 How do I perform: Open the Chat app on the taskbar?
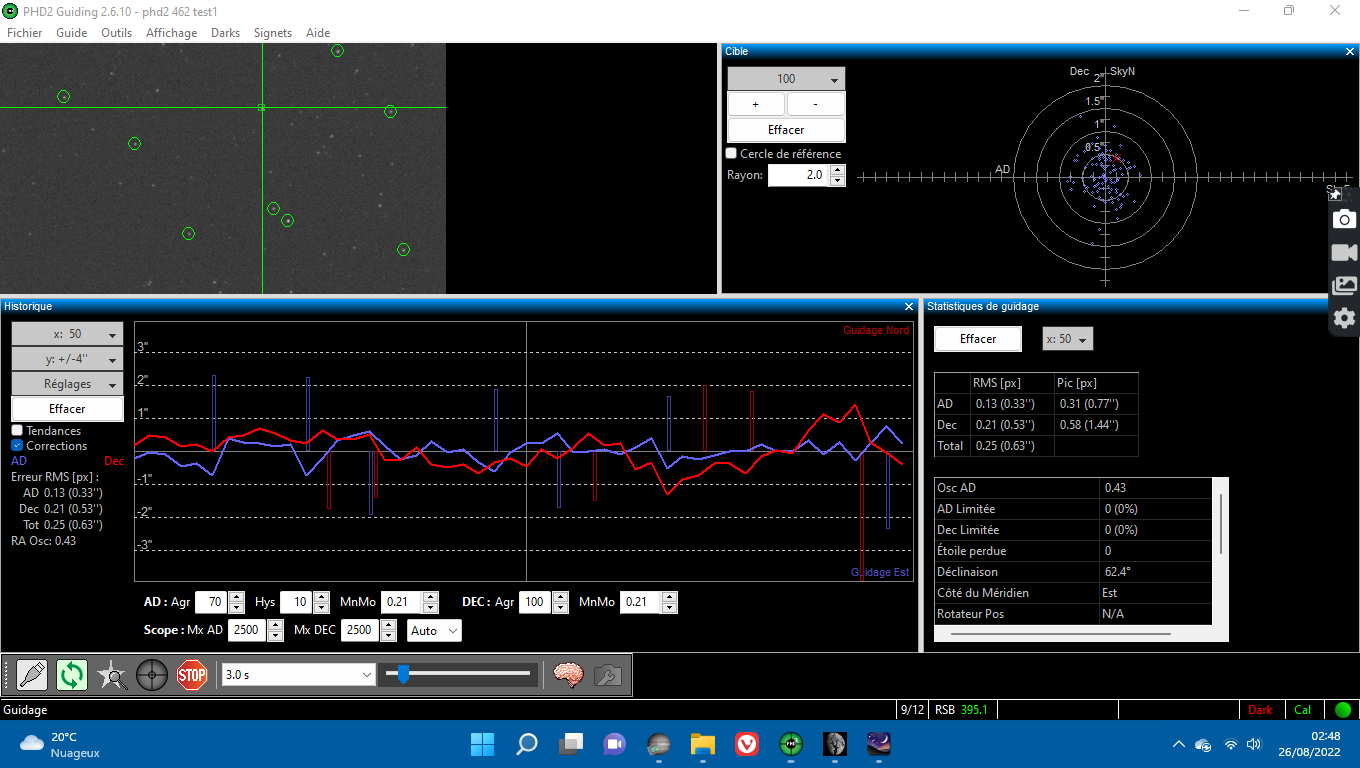(614, 744)
